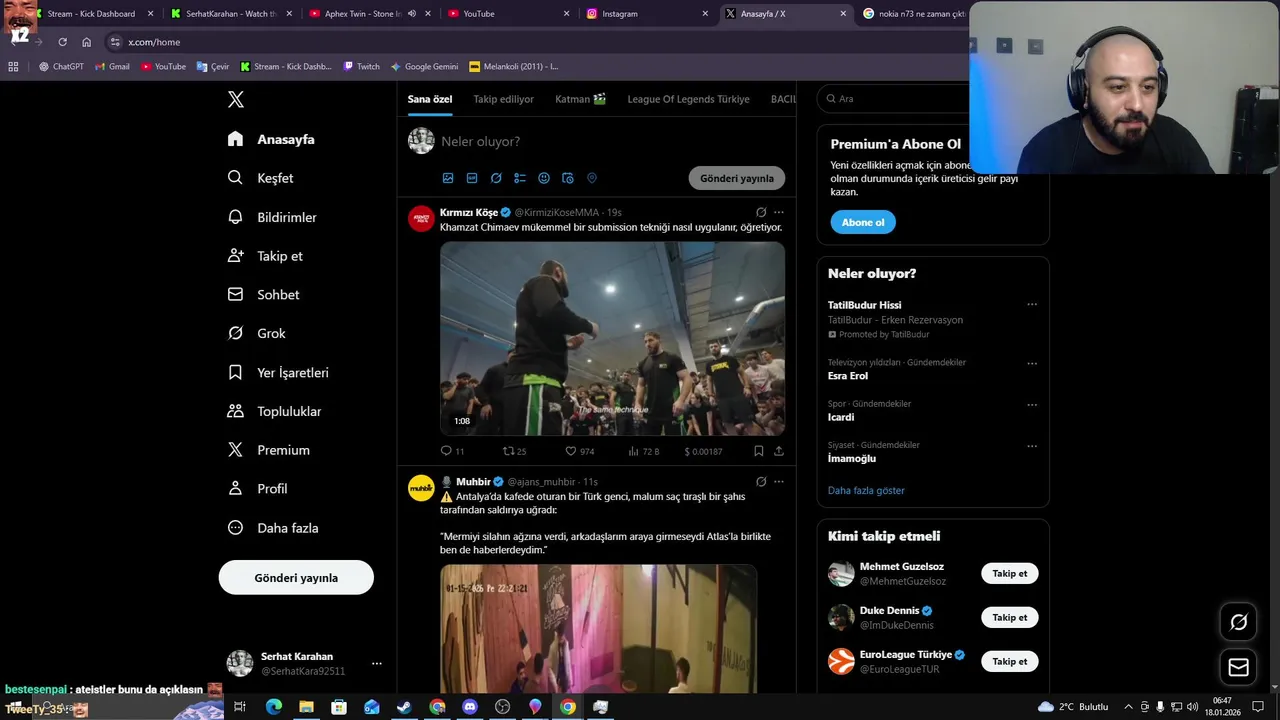This screenshot has width=1280, height=720.
Task: Play the Khamzat Chimaev video
Action: [x=612, y=338]
